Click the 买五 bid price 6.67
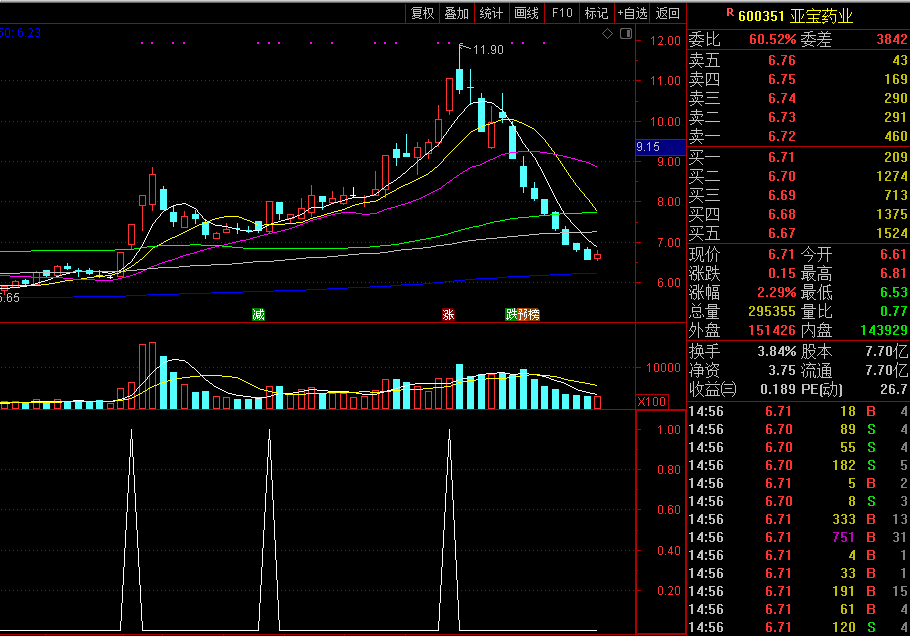This screenshot has width=910, height=636. [782, 233]
